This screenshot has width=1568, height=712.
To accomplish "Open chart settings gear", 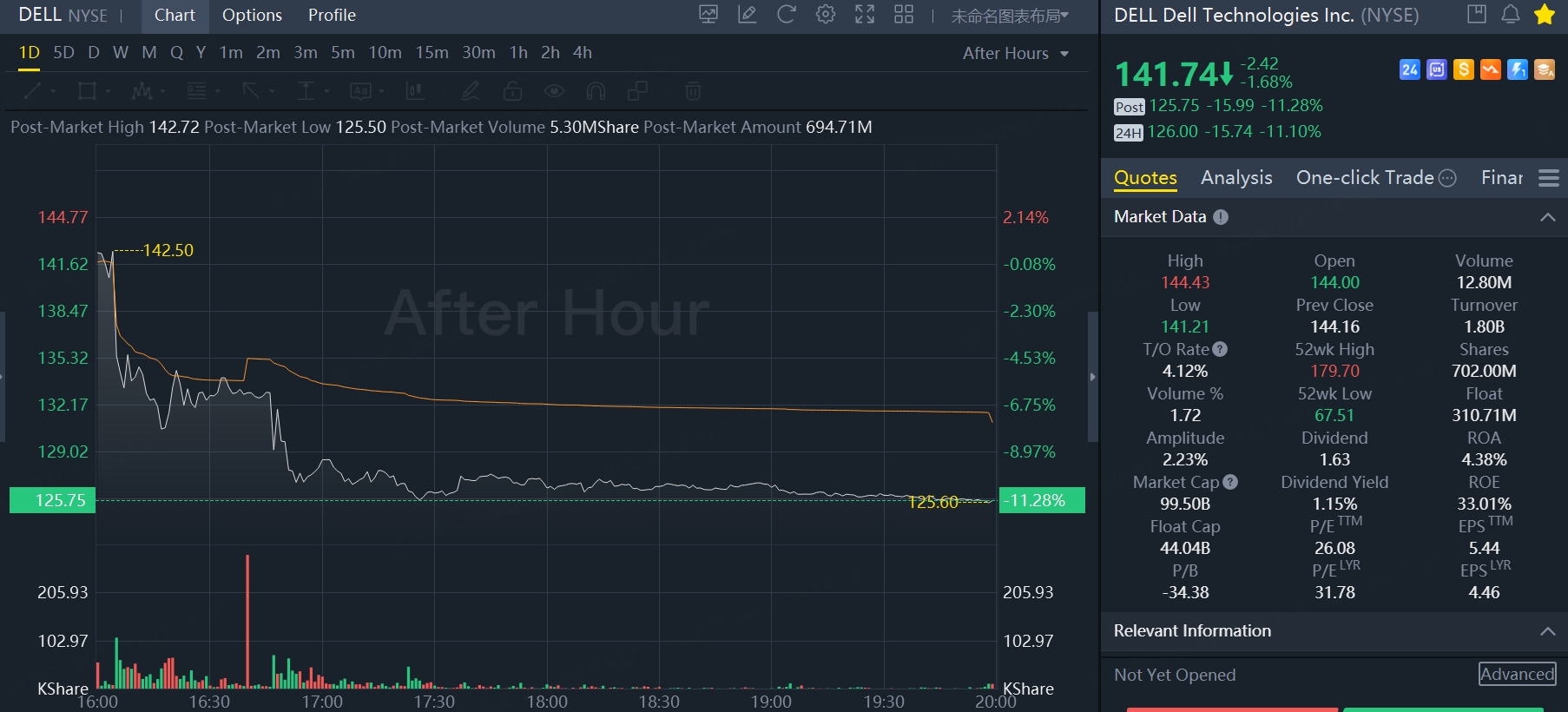I will click(x=826, y=15).
